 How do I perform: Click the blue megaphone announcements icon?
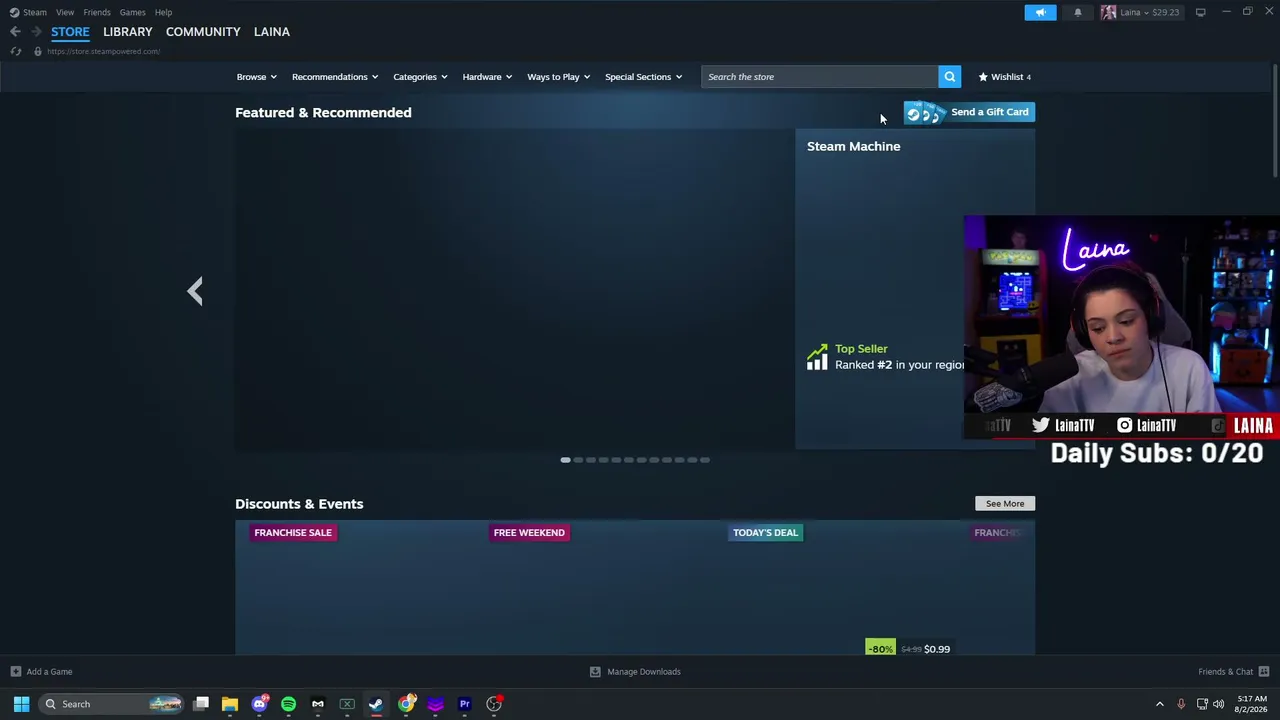1040,12
